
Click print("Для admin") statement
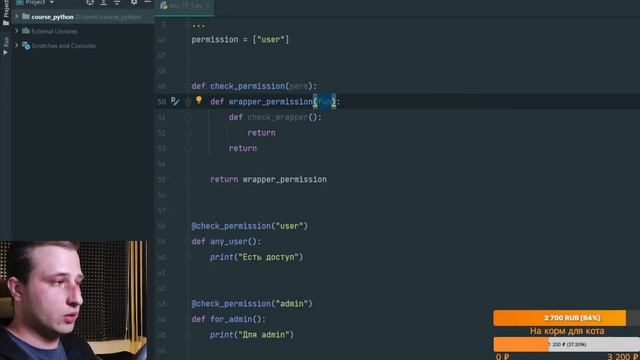(252, 335)
